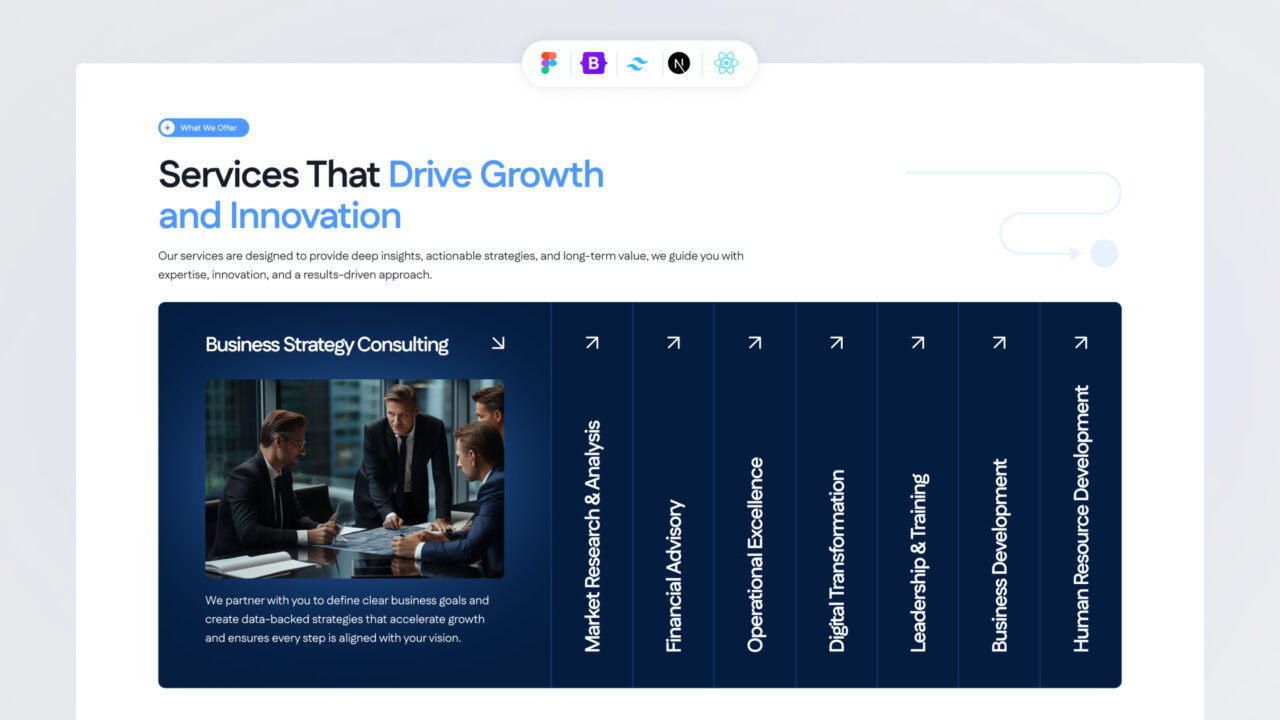Select the Digital Transformation vertical label
This screenshot has width=1280, height=720.
point(836,560)
